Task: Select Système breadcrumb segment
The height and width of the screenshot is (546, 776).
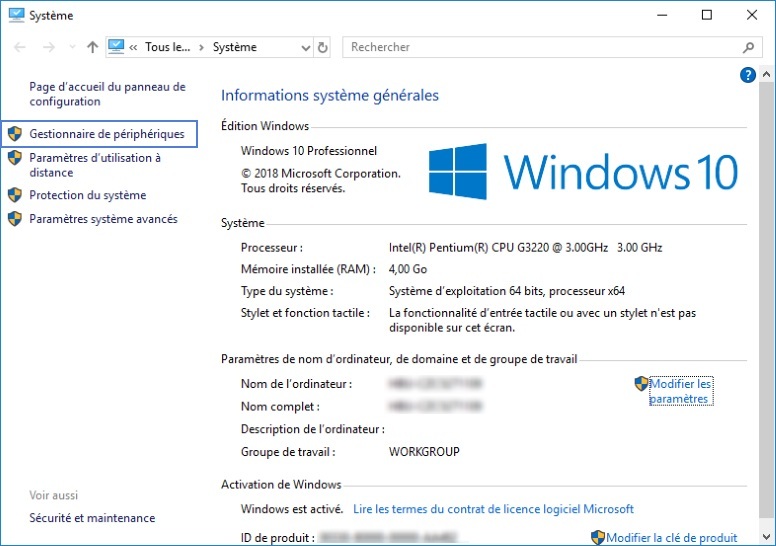Action: tap(235, 47)
